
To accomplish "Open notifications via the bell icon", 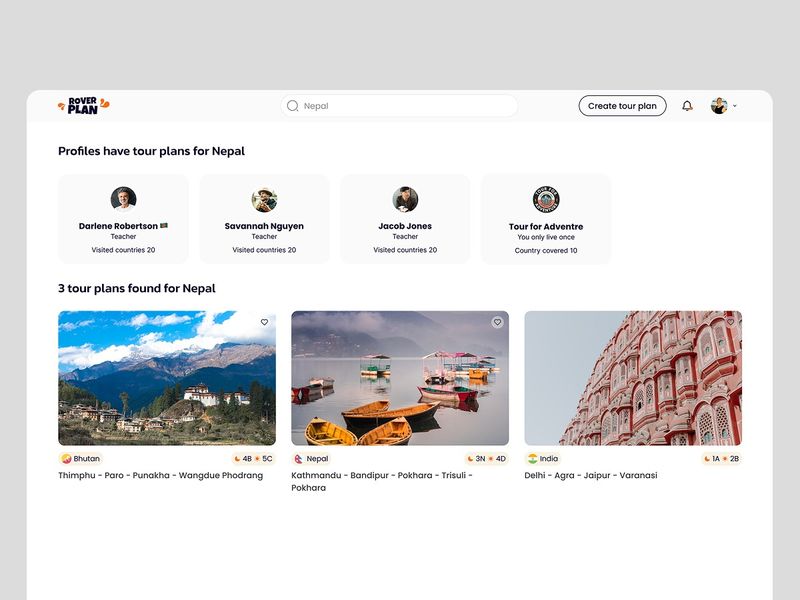I will point(686,105).
